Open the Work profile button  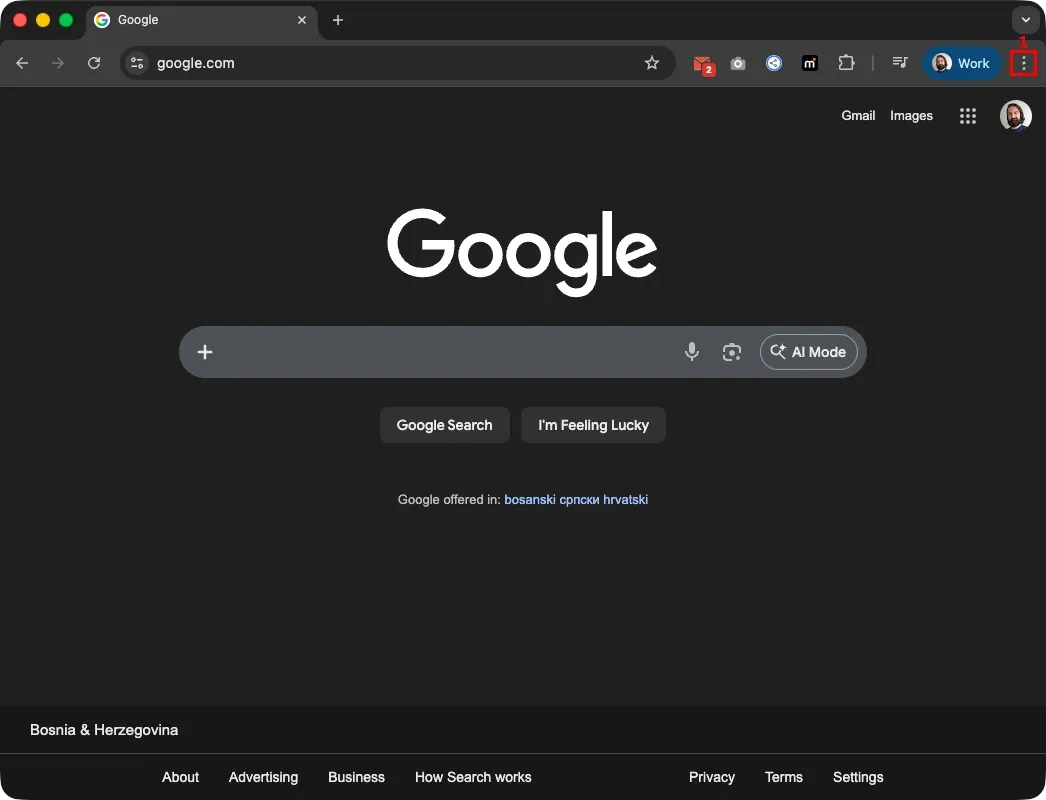961,63
